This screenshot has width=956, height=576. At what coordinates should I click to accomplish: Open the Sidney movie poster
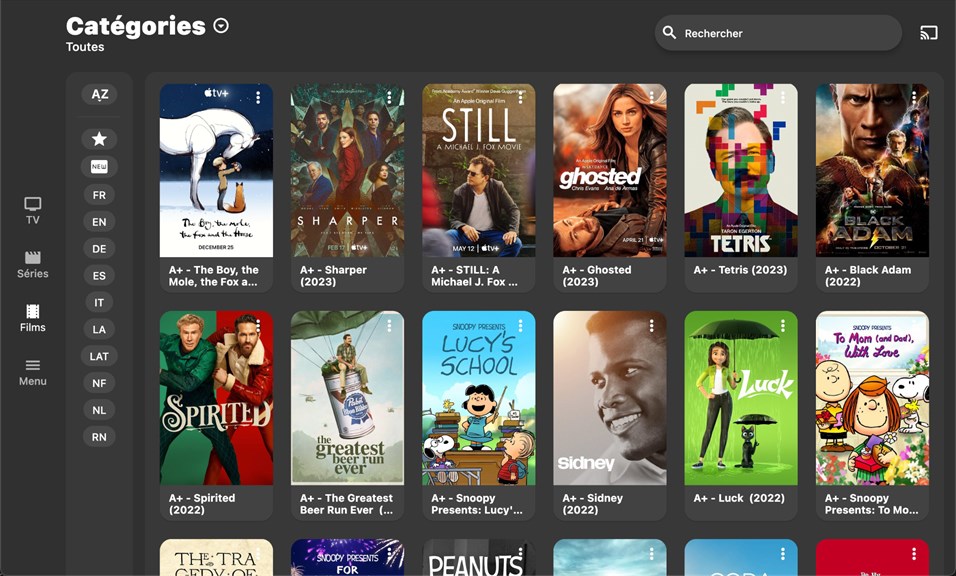(x=610, y=398)
